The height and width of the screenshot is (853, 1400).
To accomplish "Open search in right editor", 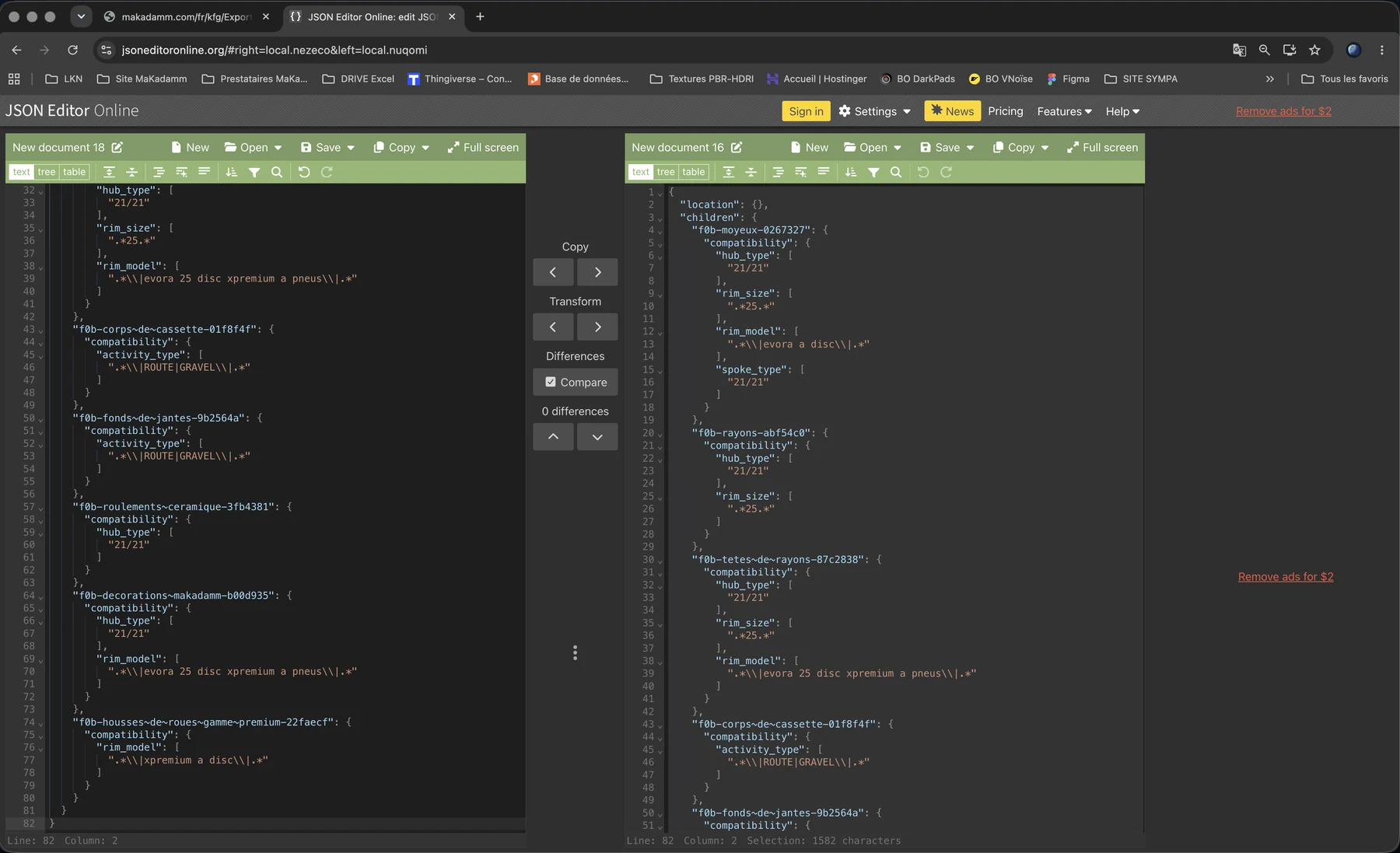I will 896,173.
